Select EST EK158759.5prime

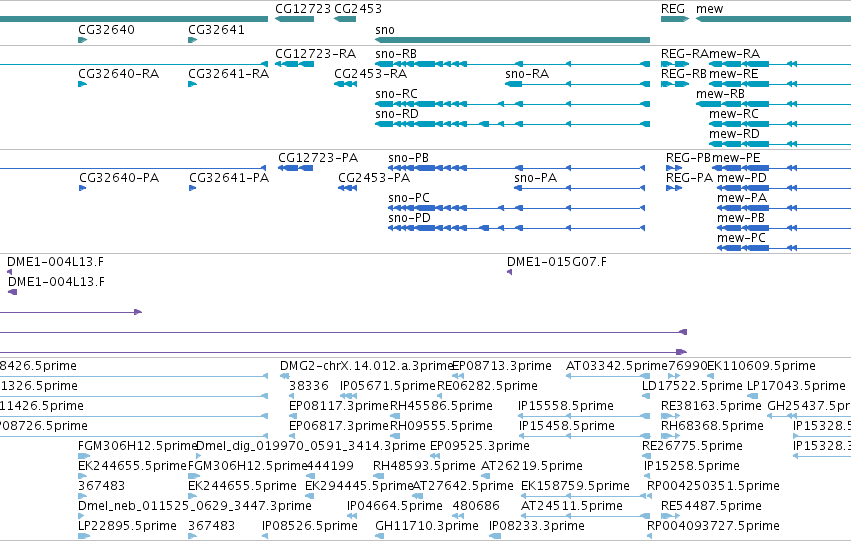pos(575,486)
